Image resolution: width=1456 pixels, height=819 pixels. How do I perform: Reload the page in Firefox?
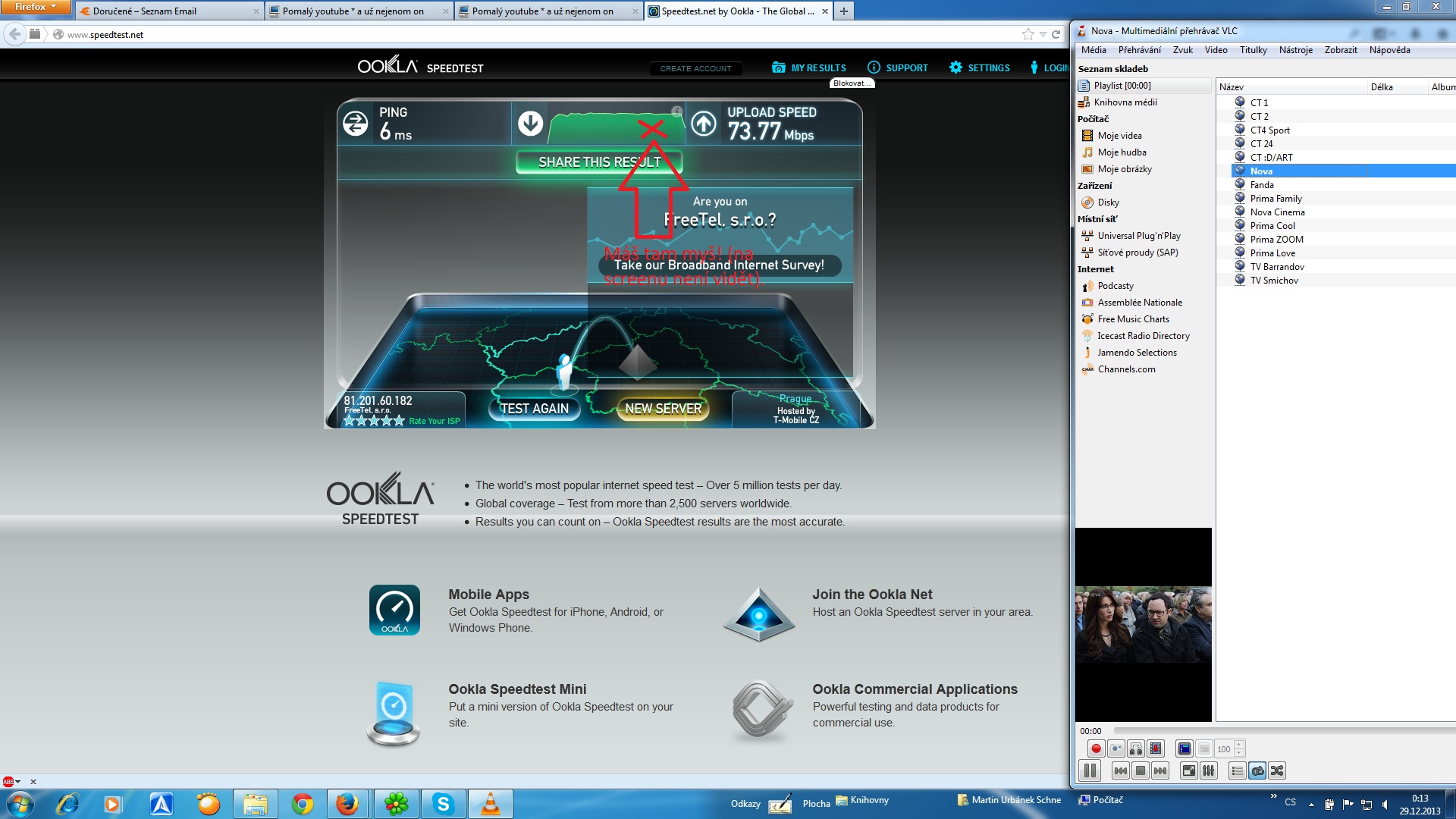tap(1056, 34)
